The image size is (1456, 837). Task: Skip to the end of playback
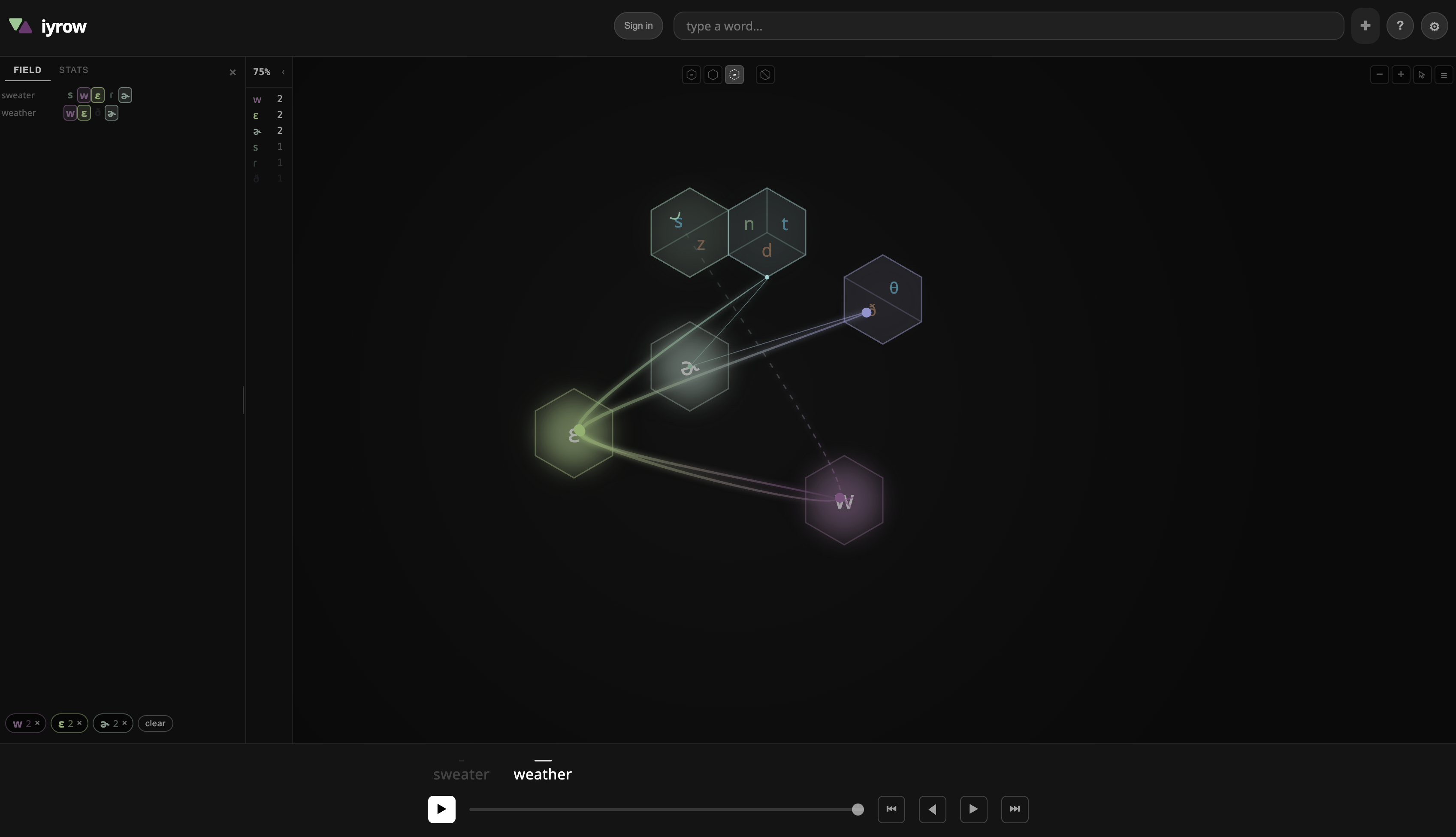coord(1015,810)
